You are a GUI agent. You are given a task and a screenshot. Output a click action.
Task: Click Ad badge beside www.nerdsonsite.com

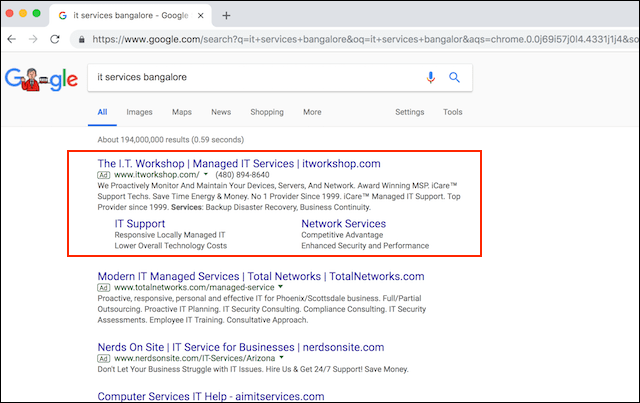(x=104, y=359)
